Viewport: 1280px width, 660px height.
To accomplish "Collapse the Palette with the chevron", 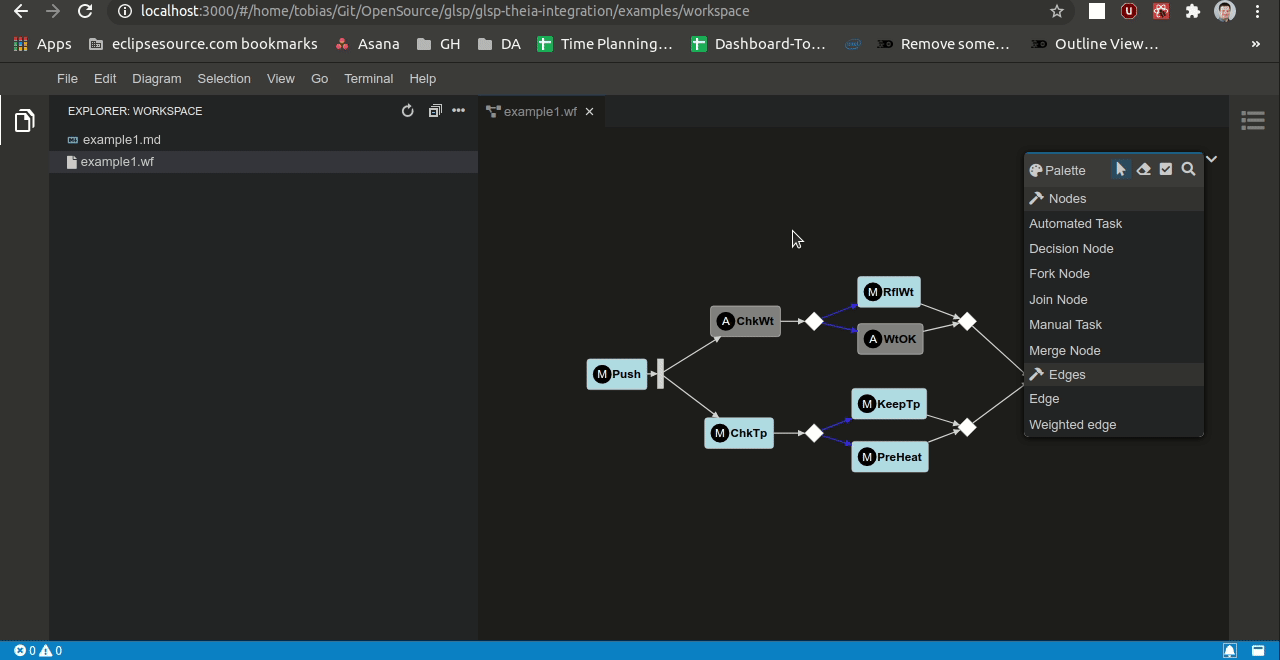I will pos(1211,158).
